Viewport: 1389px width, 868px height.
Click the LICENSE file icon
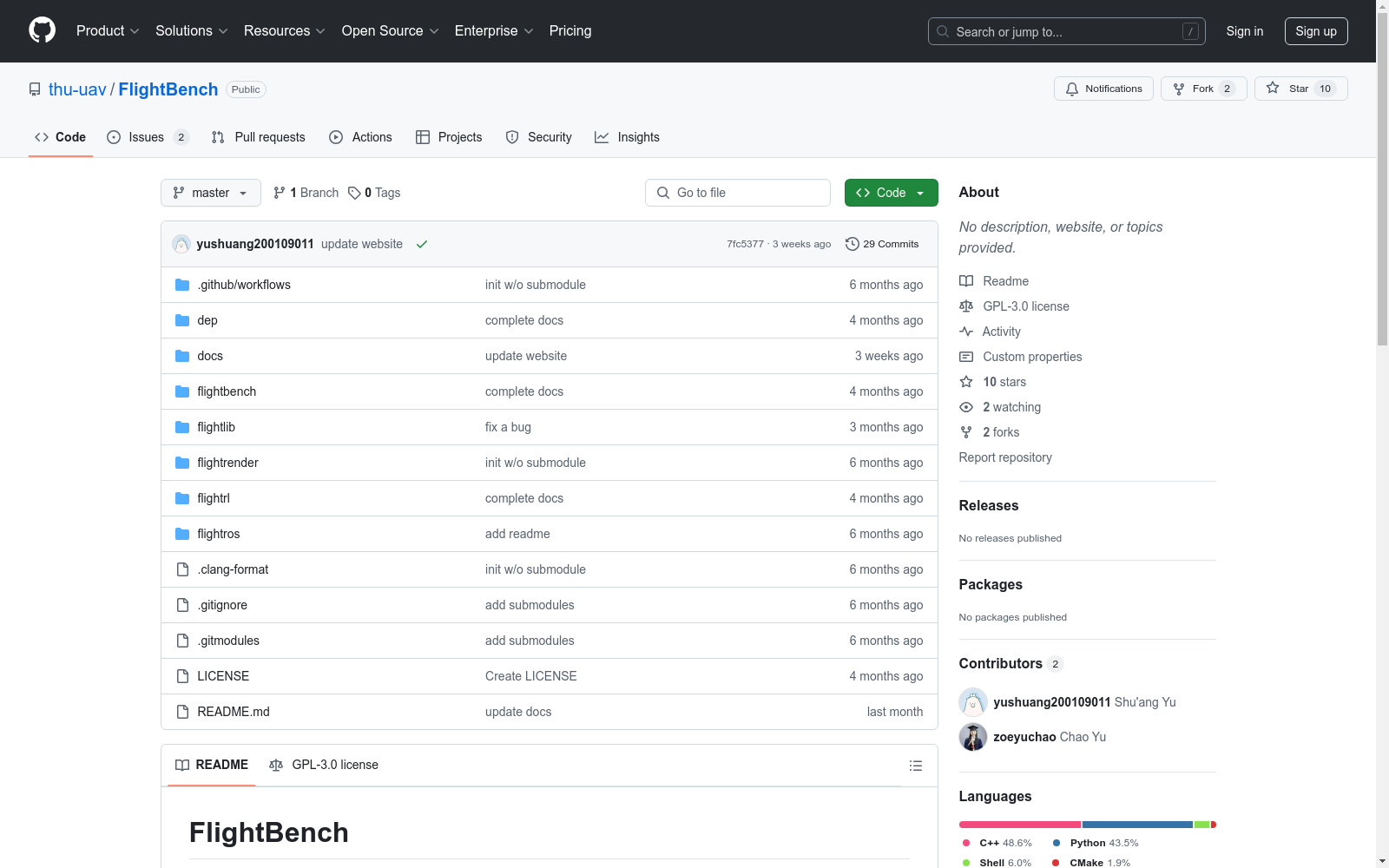click(x=182, y=676)
